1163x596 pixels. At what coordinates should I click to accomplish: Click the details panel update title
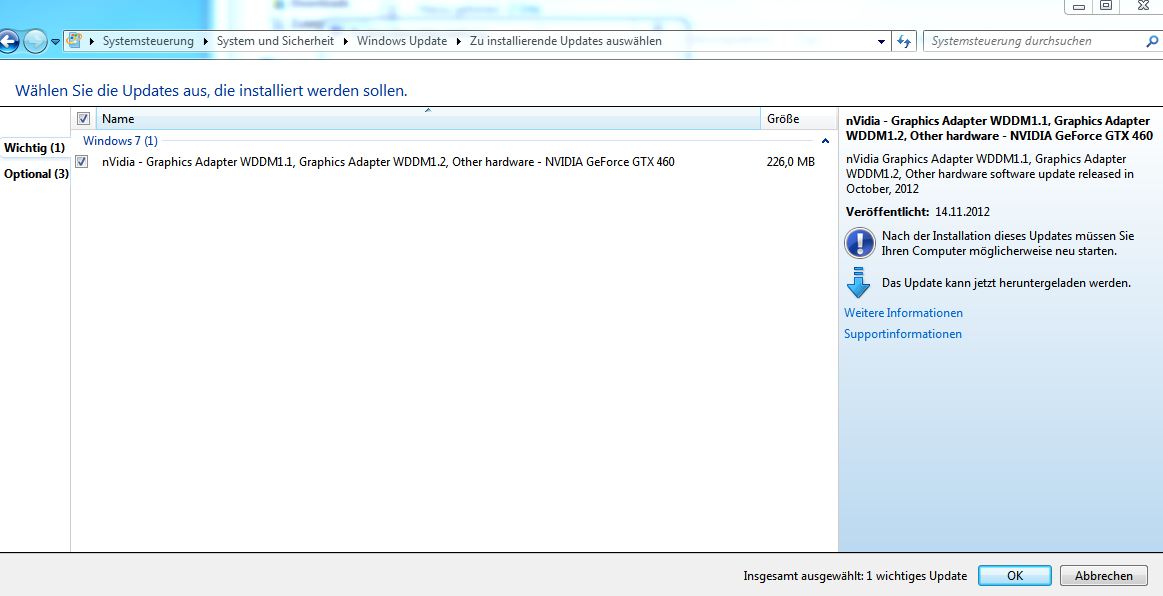(x=999, y=128)
